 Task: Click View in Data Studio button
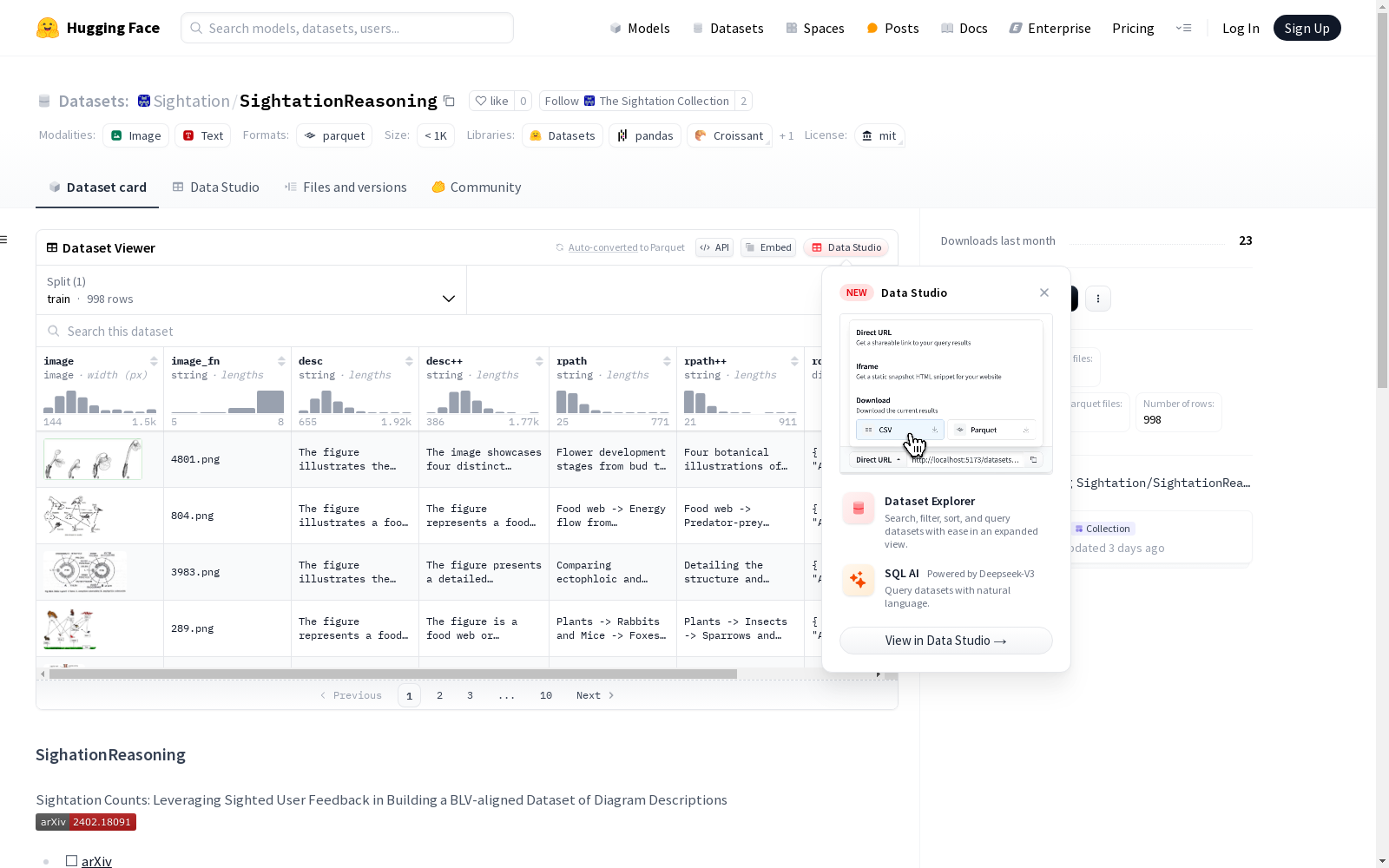(x=946, y=641)
